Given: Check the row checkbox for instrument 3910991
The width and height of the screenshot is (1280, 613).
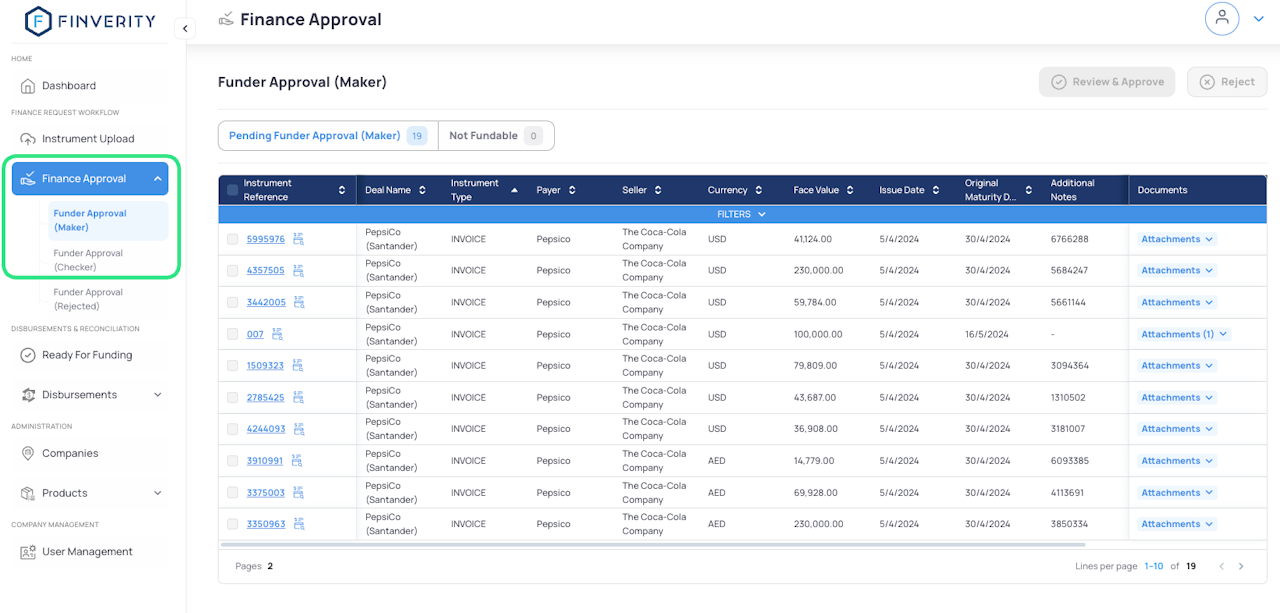Looking at the screenshot, I should pos(233,461).
